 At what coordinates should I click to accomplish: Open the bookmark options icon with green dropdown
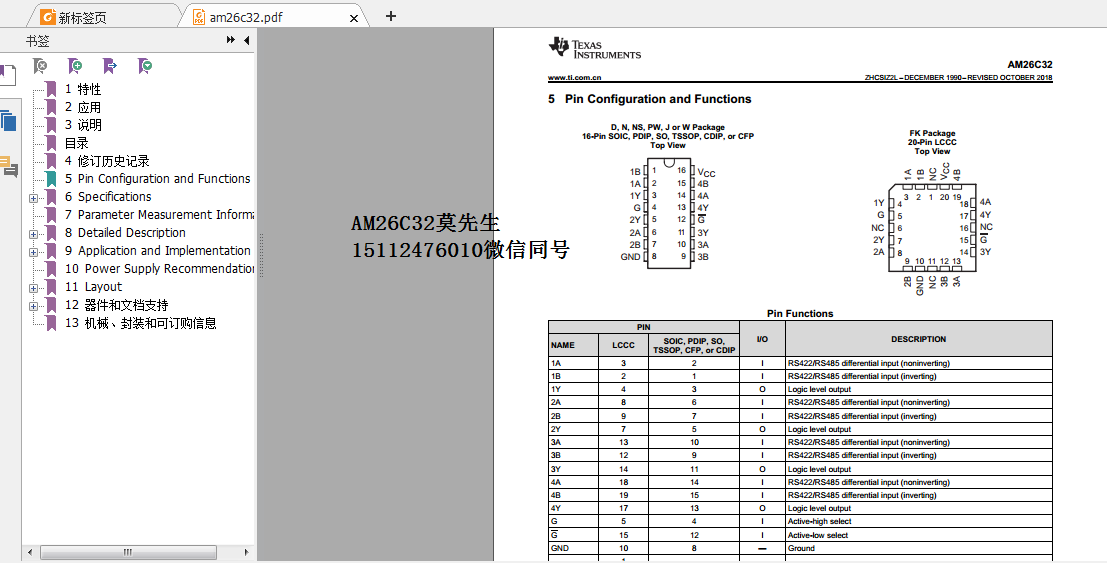coord(145,66)
